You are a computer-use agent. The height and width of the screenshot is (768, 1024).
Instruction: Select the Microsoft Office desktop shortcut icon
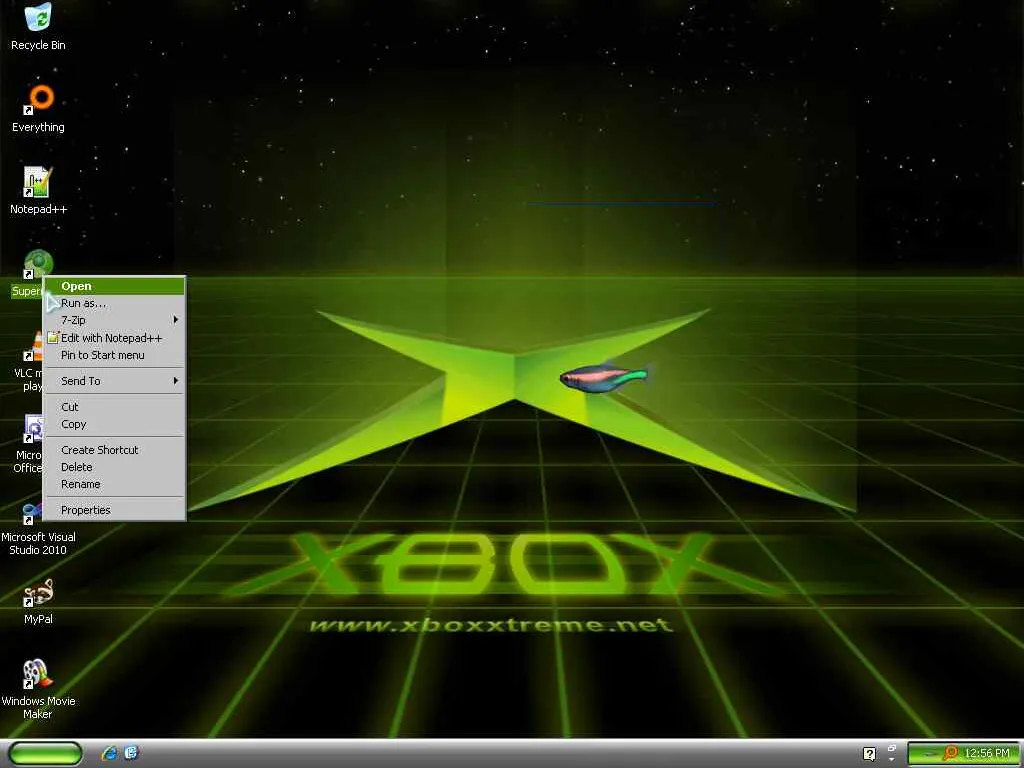[34, 428]
